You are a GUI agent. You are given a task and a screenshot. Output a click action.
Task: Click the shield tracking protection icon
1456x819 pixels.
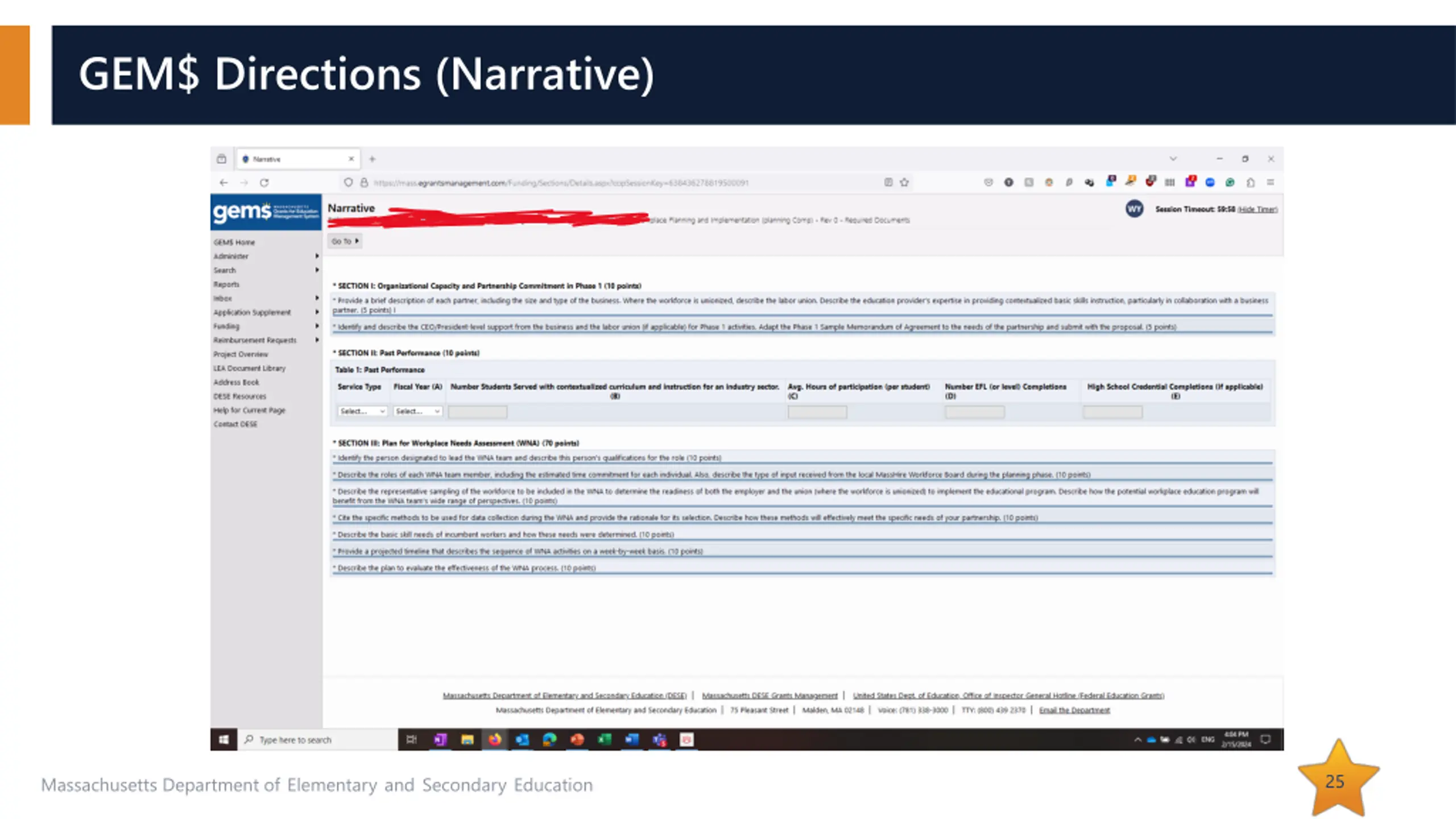pyautogui.click(x=348, y=183)
